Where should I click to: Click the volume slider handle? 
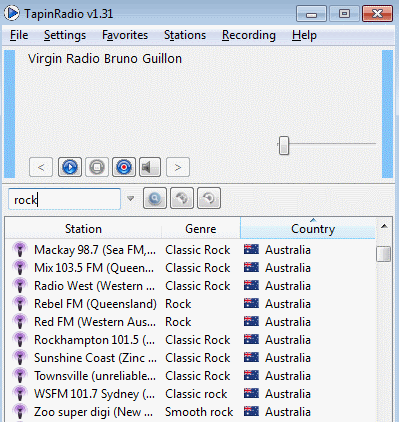[284, 145]
